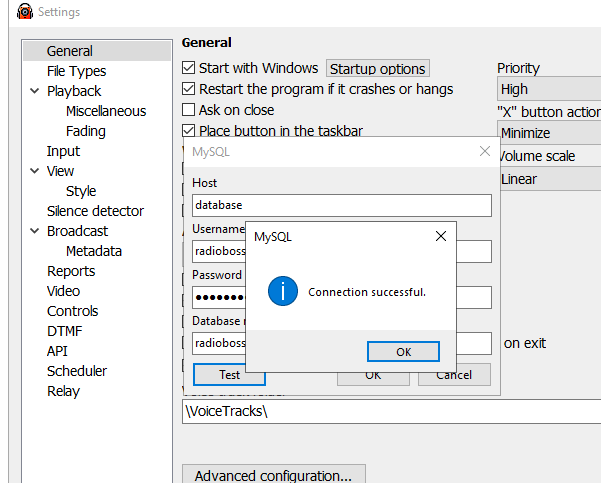Go to the Scheduler settings section
Image resolution: width=601 pixels, height=483 pixels.
76,371
